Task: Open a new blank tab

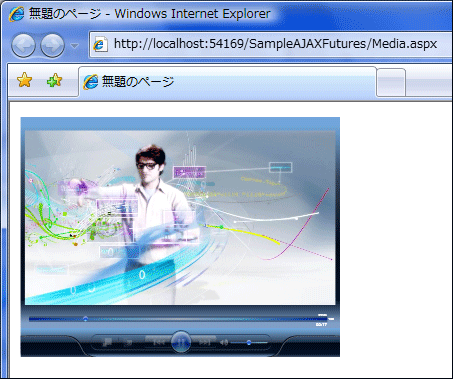Action: (x=391, y=83)
